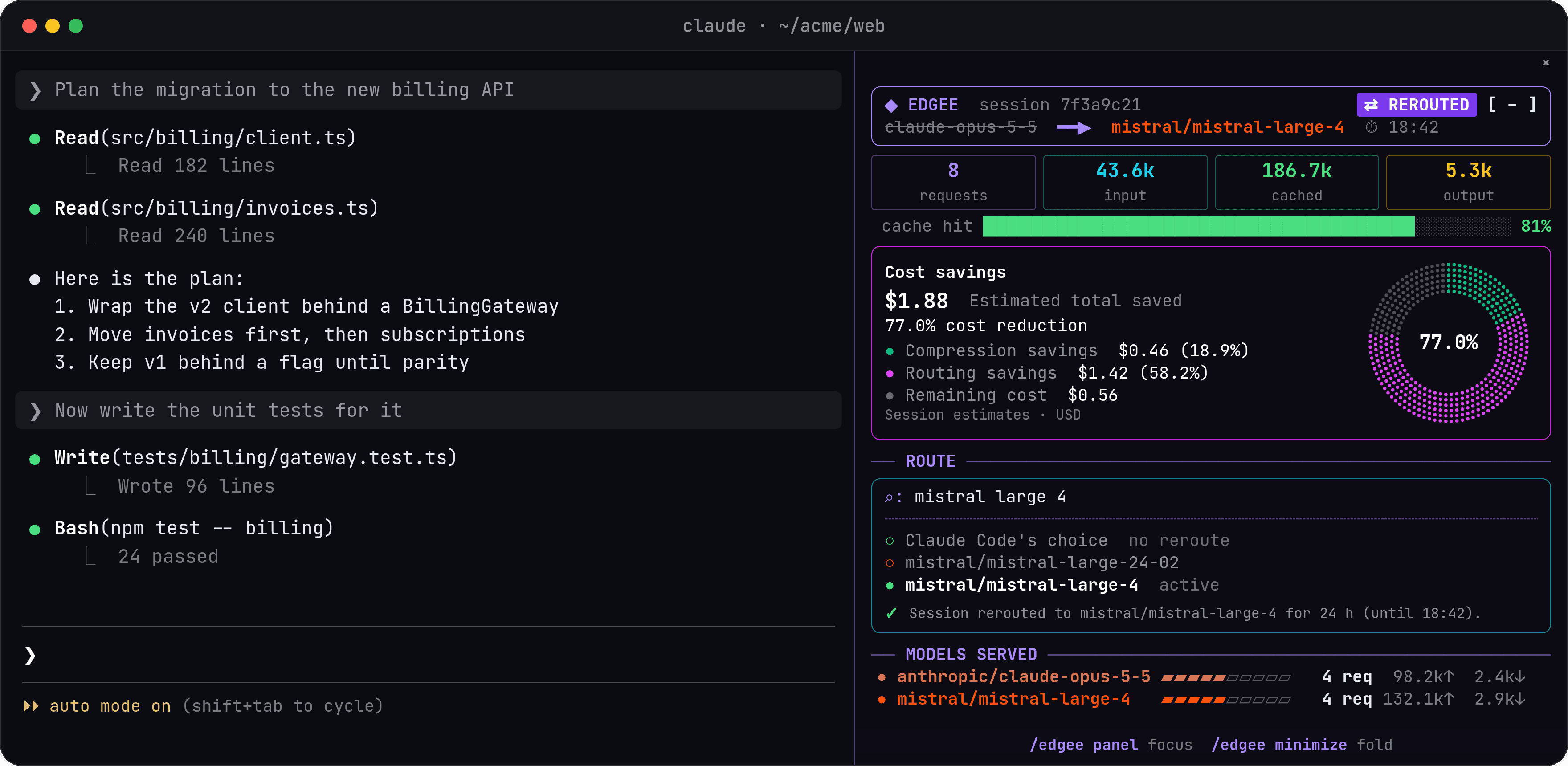Click the magenta Routing savings dot
1568x766 pixels.
pyautogui.click(x=890, y=374)
